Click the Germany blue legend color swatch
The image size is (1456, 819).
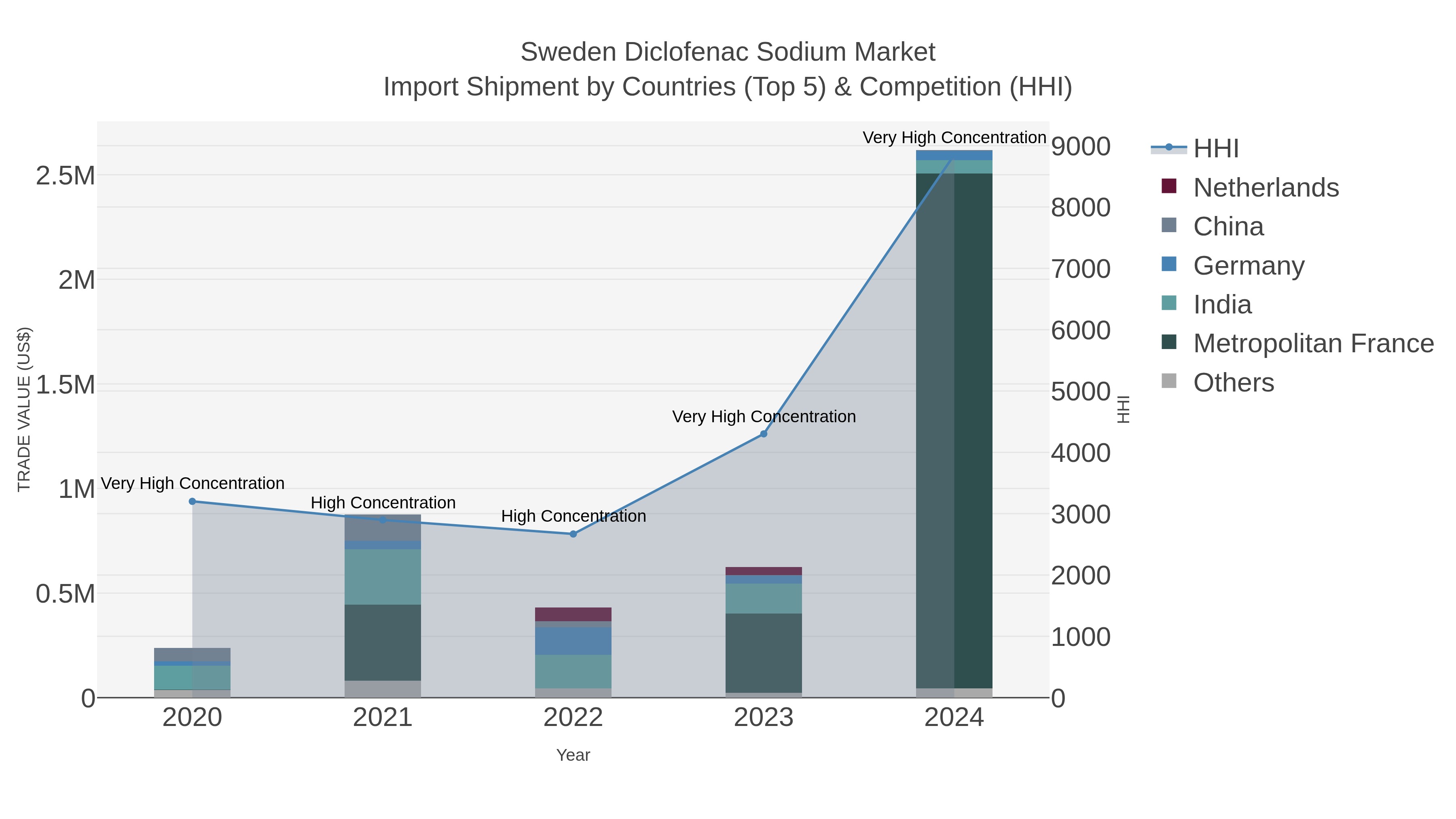click(1169, 264)
